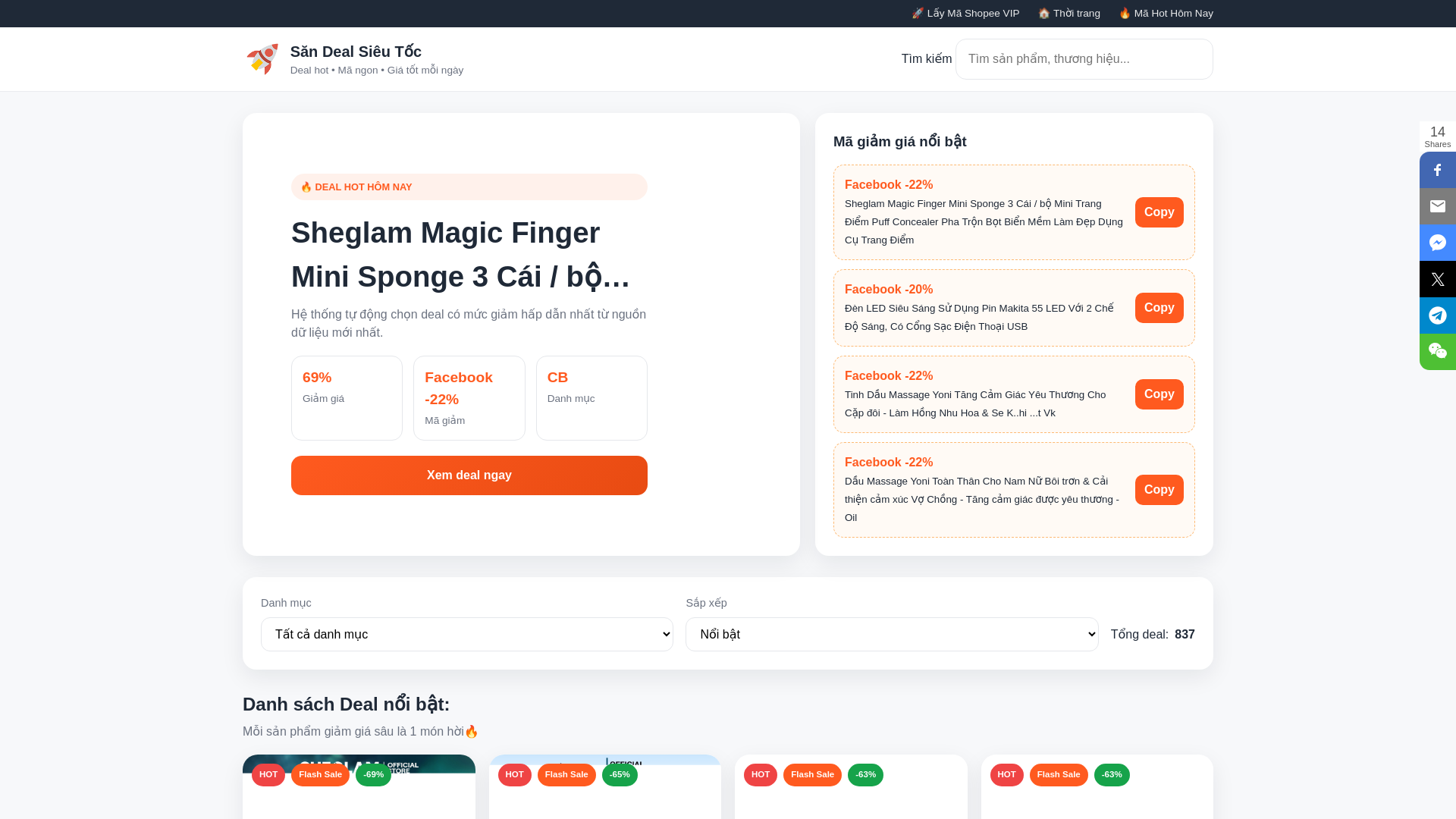Screen dimensions: 1456x819
Task: Copy the Dầu Massage Yoni Toàn Thân code
Action: pyautogui.click(x=1159, y=490)
